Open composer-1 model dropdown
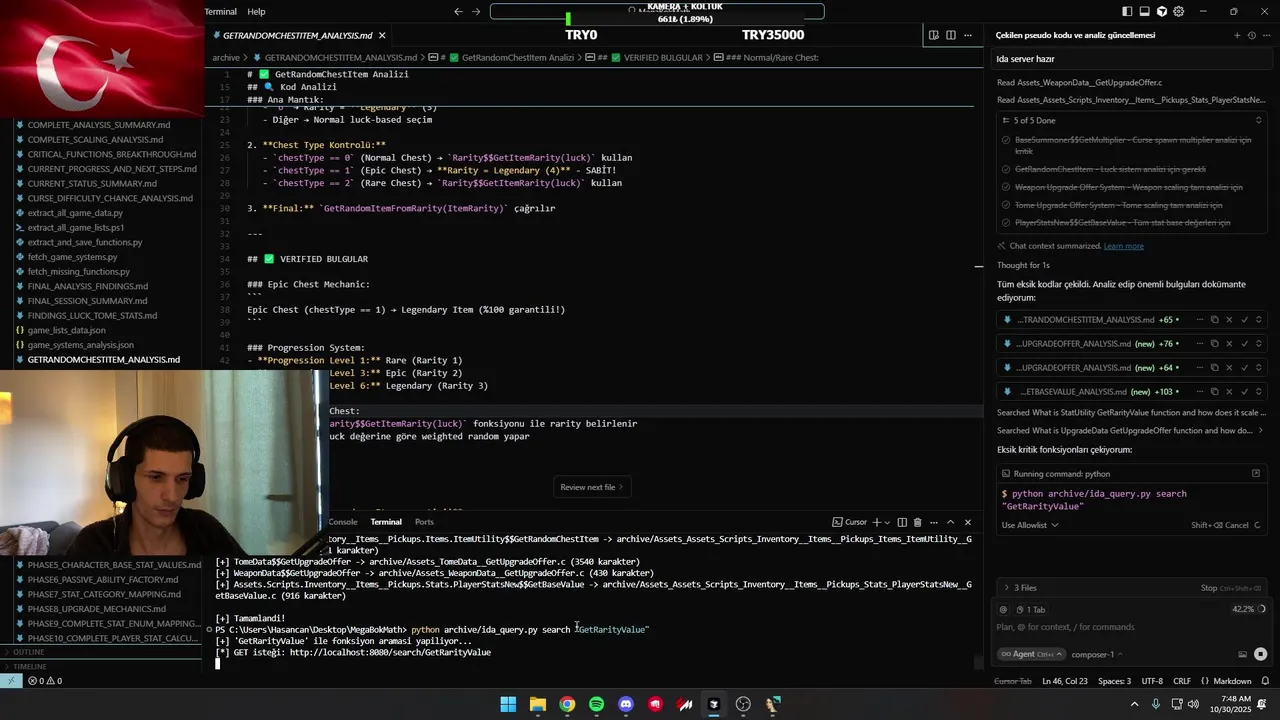Image resolution: width=1280 pixels, height=720 pixels. [x=1097, y=654]
